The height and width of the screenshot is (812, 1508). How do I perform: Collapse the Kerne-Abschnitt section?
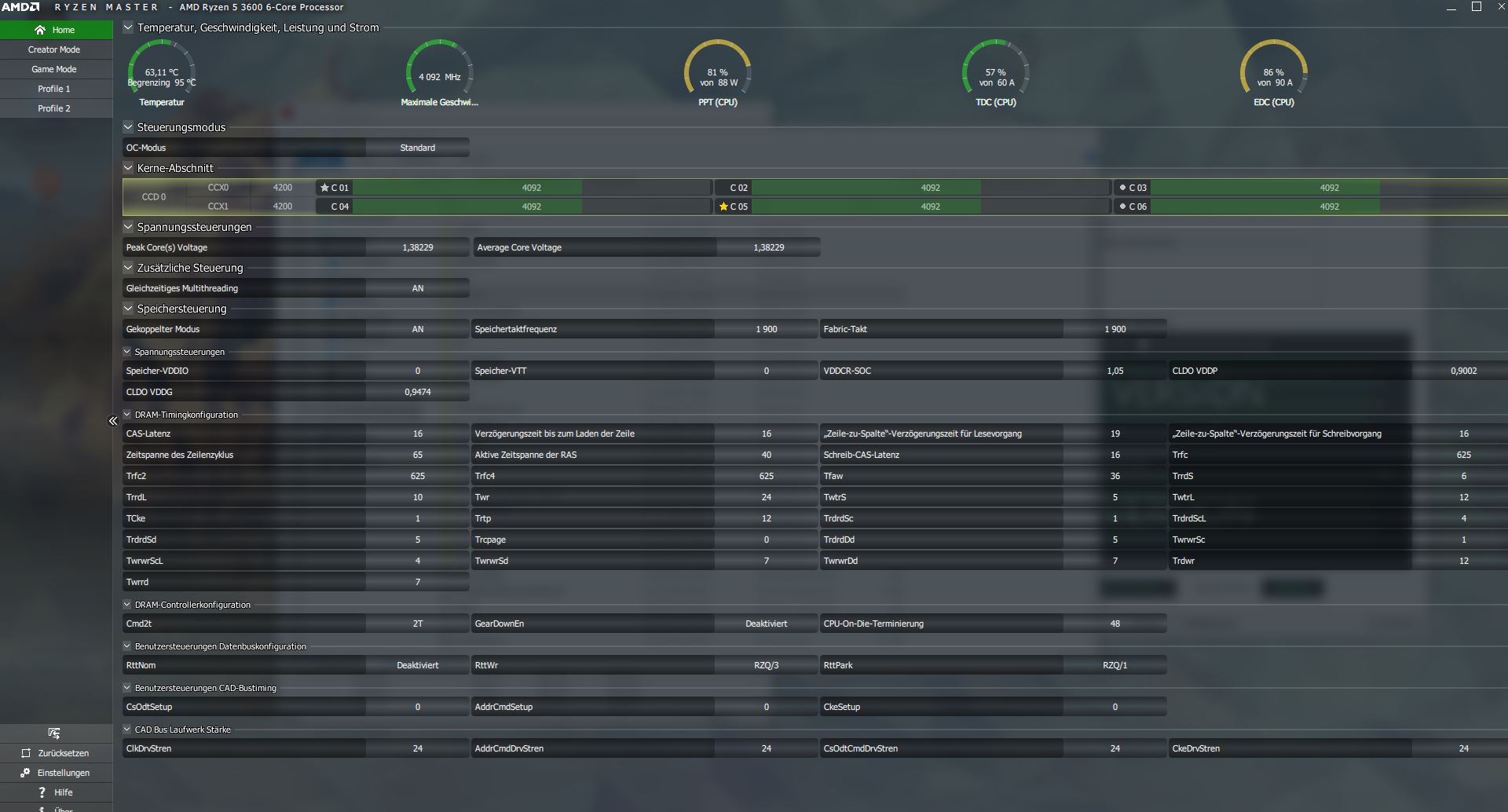point(128,167)
